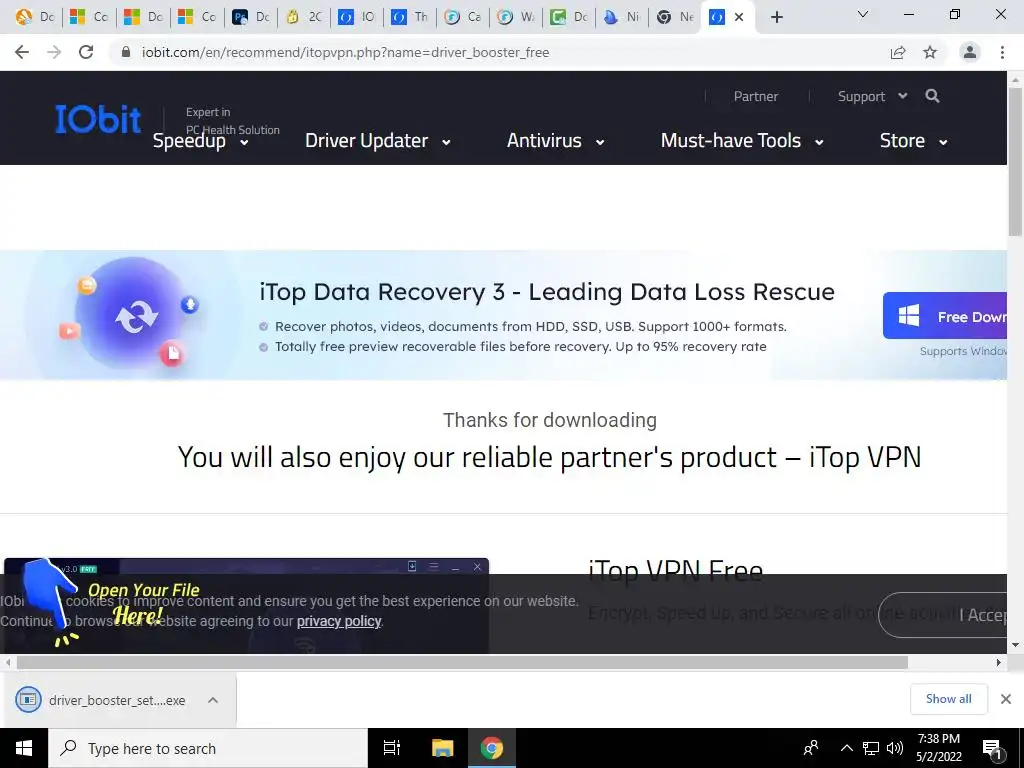The width and height of the screenshot is (1024, 768).
Task: Show hidden tray icons
Action: click(846, 748)
